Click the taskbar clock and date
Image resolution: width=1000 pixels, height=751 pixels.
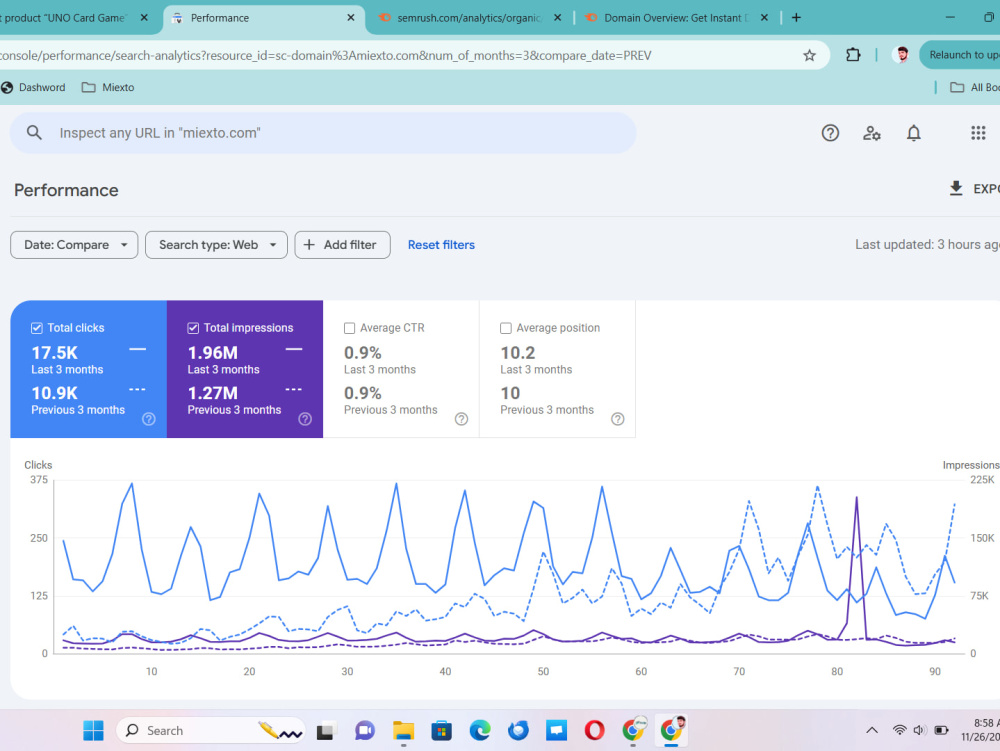[x=981, y=730]
